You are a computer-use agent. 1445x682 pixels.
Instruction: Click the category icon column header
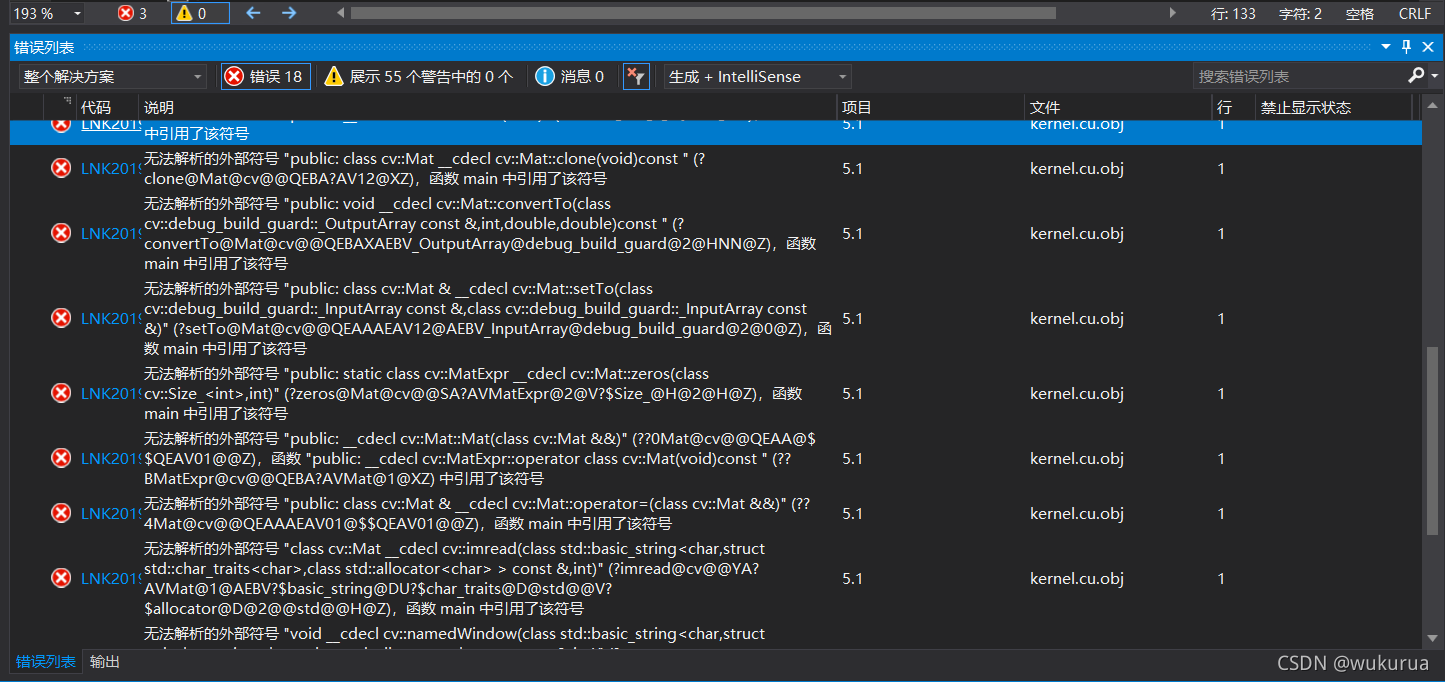[x=60, y=107]
